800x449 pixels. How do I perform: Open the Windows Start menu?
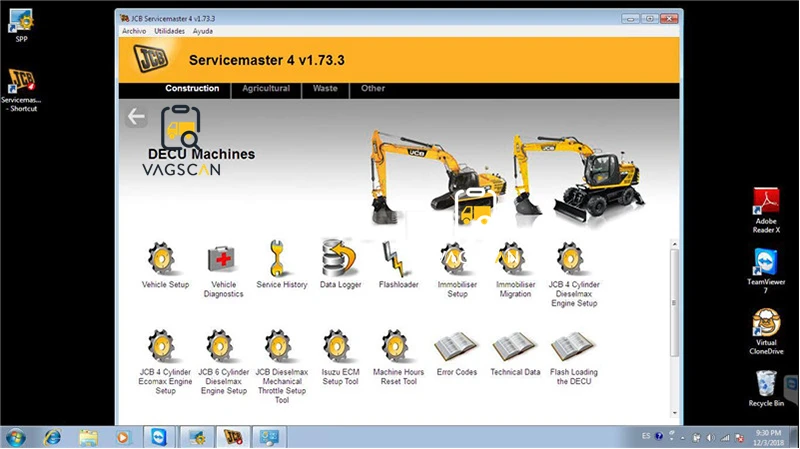point(15,438)
